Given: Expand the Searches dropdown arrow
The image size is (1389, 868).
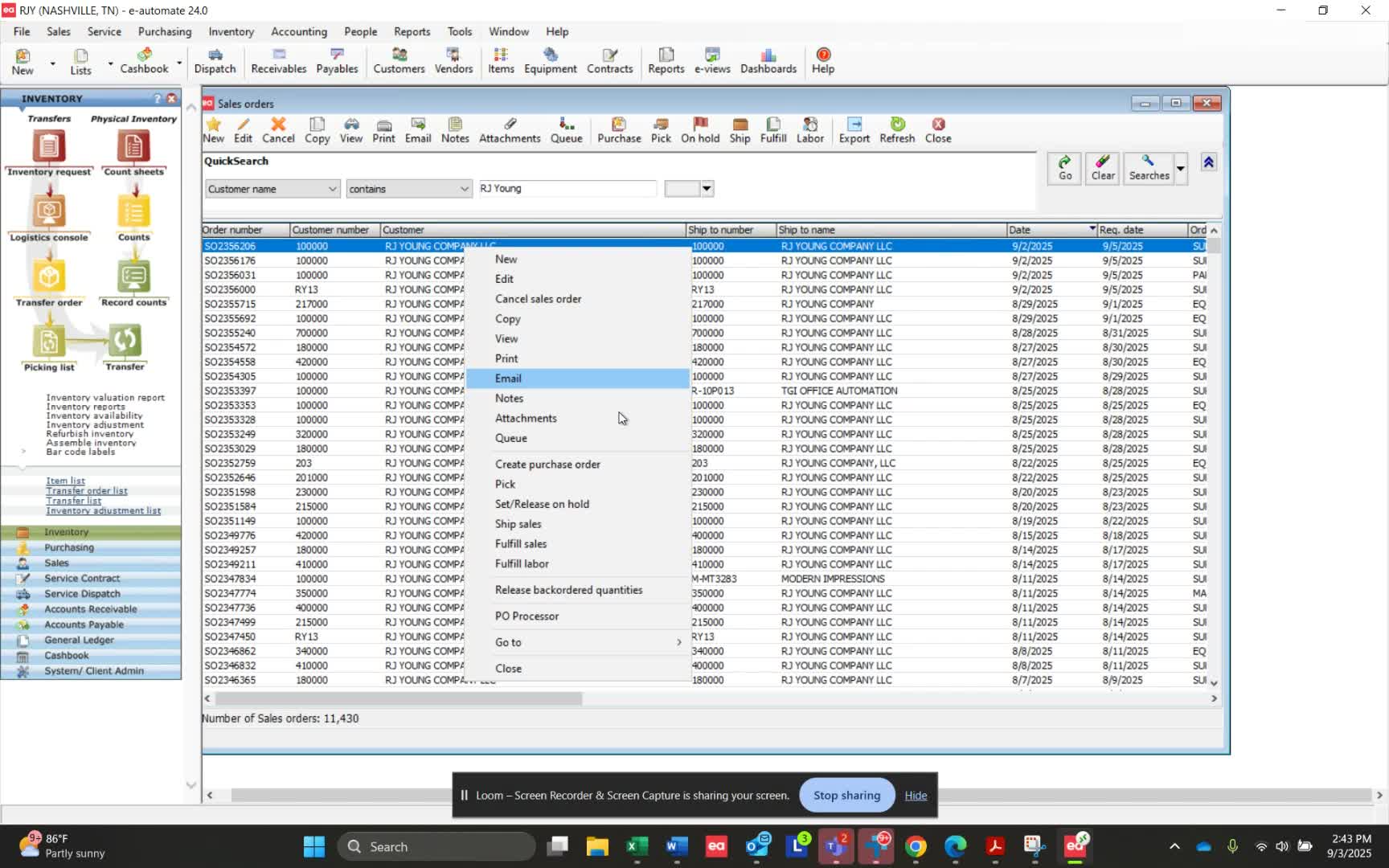Looking at the screenshot, I should (1181, 169).
